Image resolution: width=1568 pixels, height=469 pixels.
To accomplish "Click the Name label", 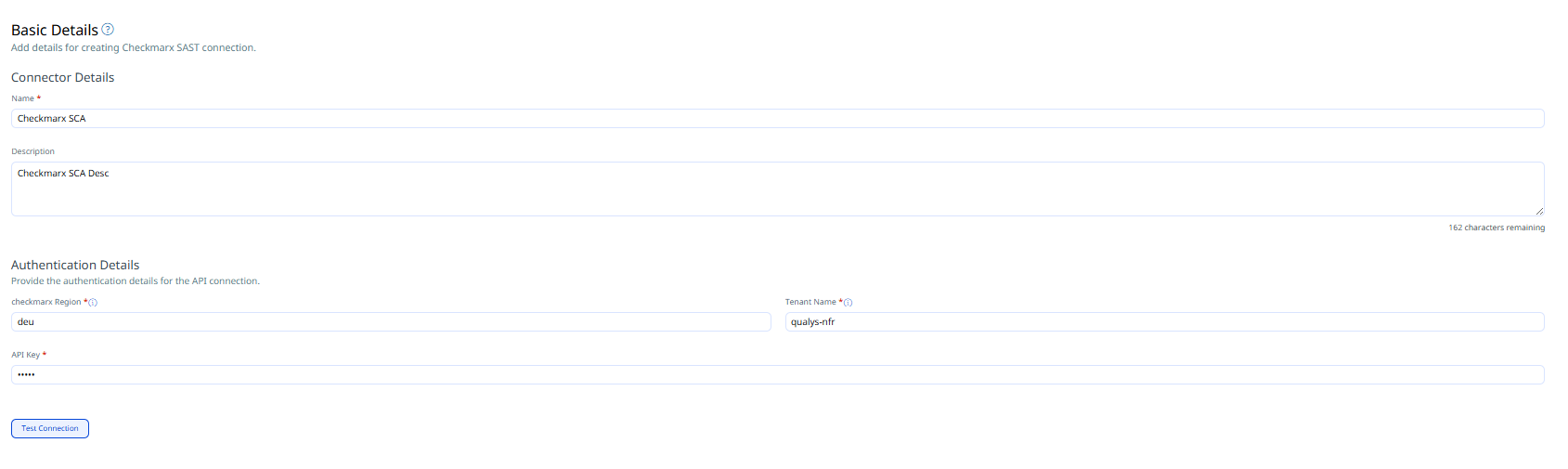I will pos(22,98).
